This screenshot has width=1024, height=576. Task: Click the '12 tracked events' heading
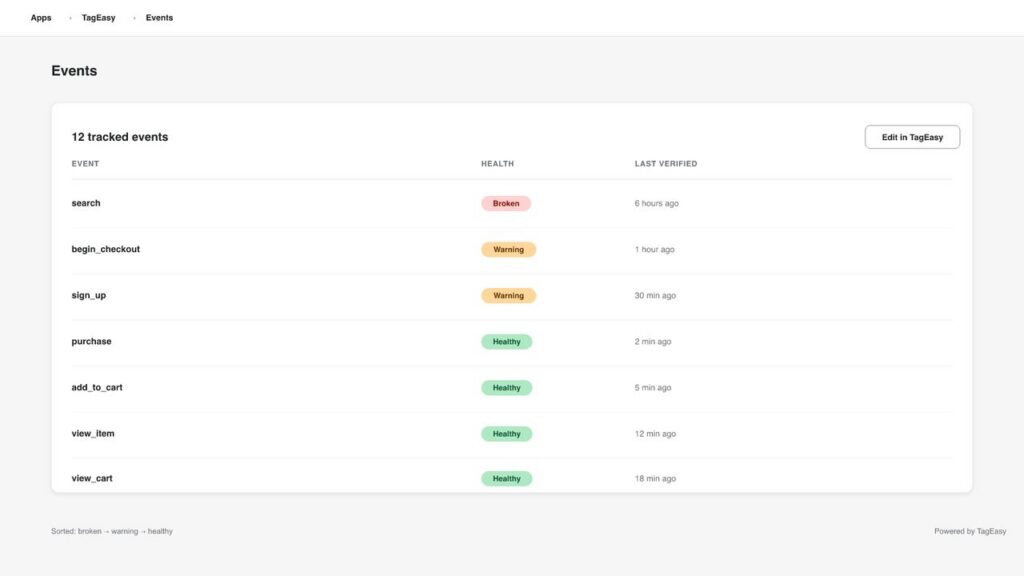(x=120, y=136)
